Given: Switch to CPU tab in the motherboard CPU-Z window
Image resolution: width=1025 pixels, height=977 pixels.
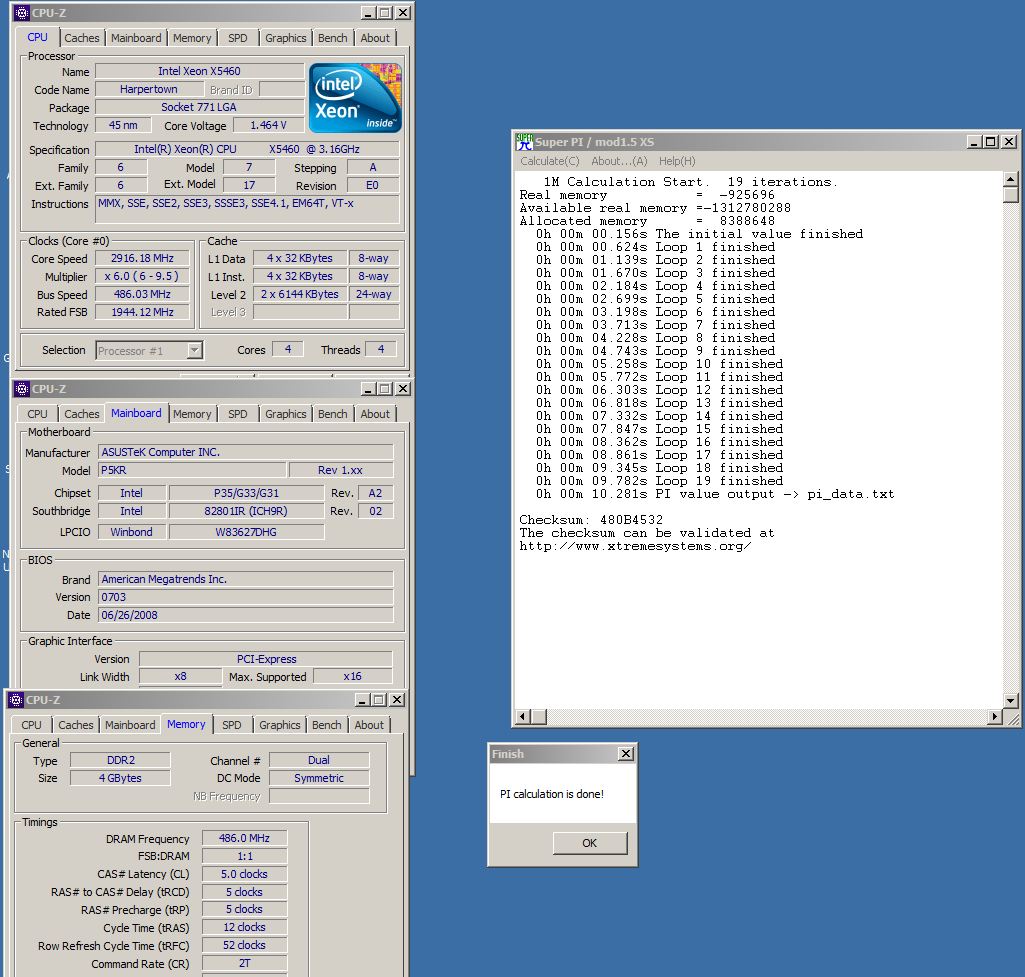Looking at the screenshot, I should click(x=37, y=414).
